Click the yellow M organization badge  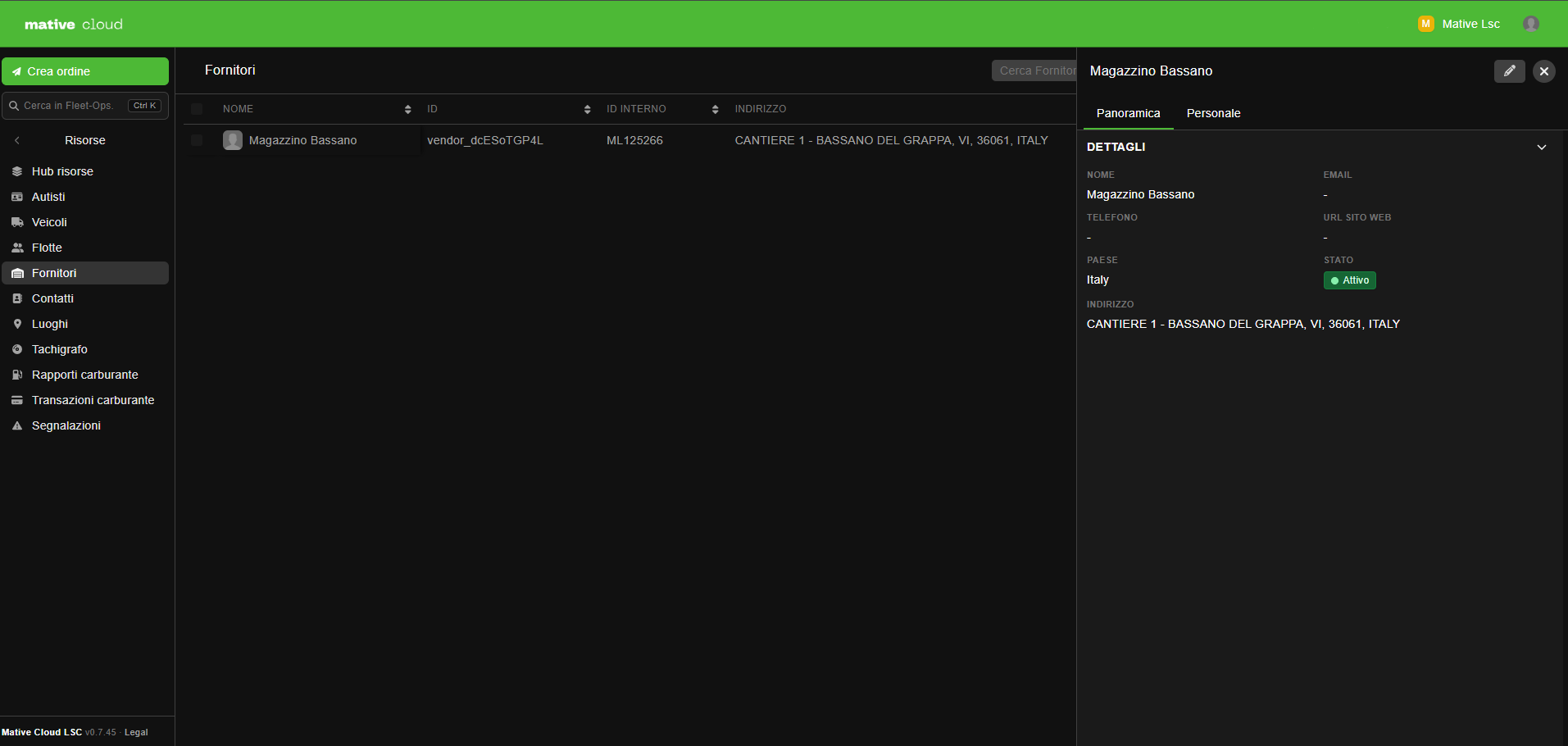(1425, 24)
